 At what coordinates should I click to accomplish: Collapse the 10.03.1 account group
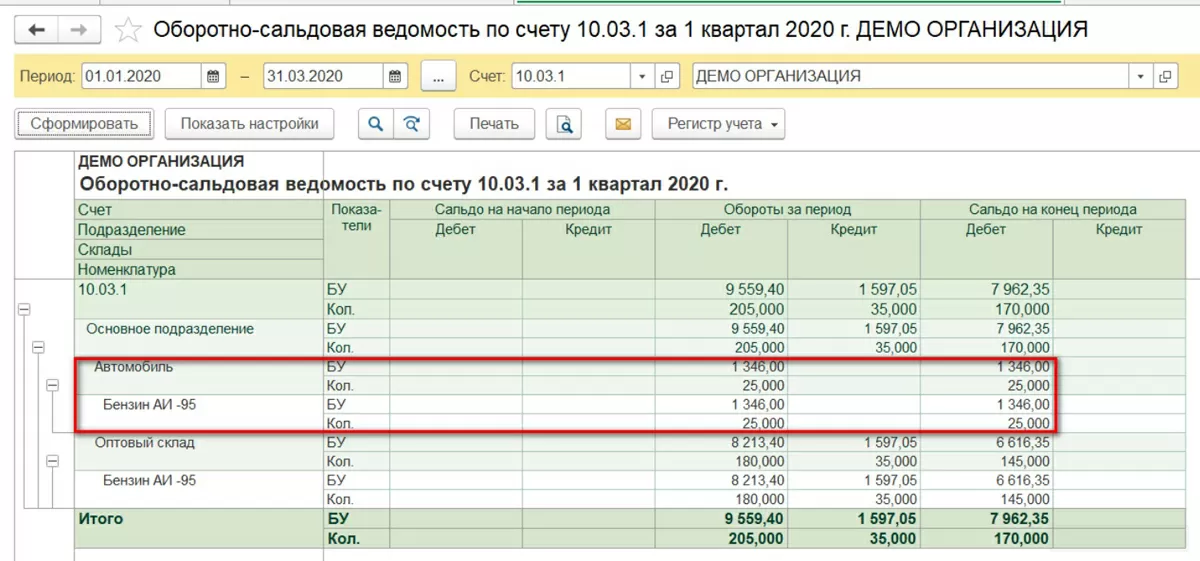[23, 311]
